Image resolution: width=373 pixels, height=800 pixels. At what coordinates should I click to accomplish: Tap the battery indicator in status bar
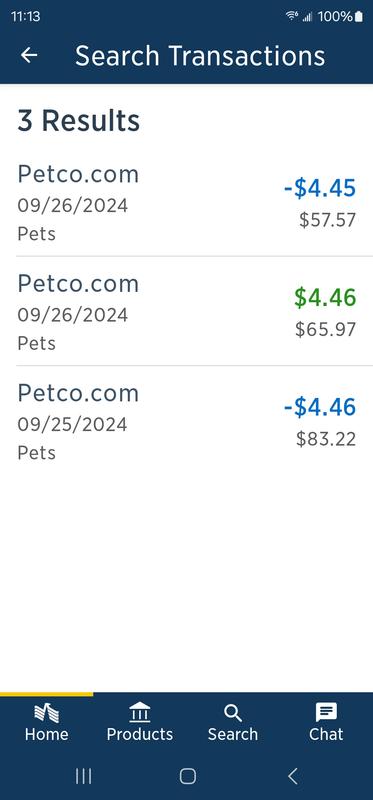coord(359,16)
